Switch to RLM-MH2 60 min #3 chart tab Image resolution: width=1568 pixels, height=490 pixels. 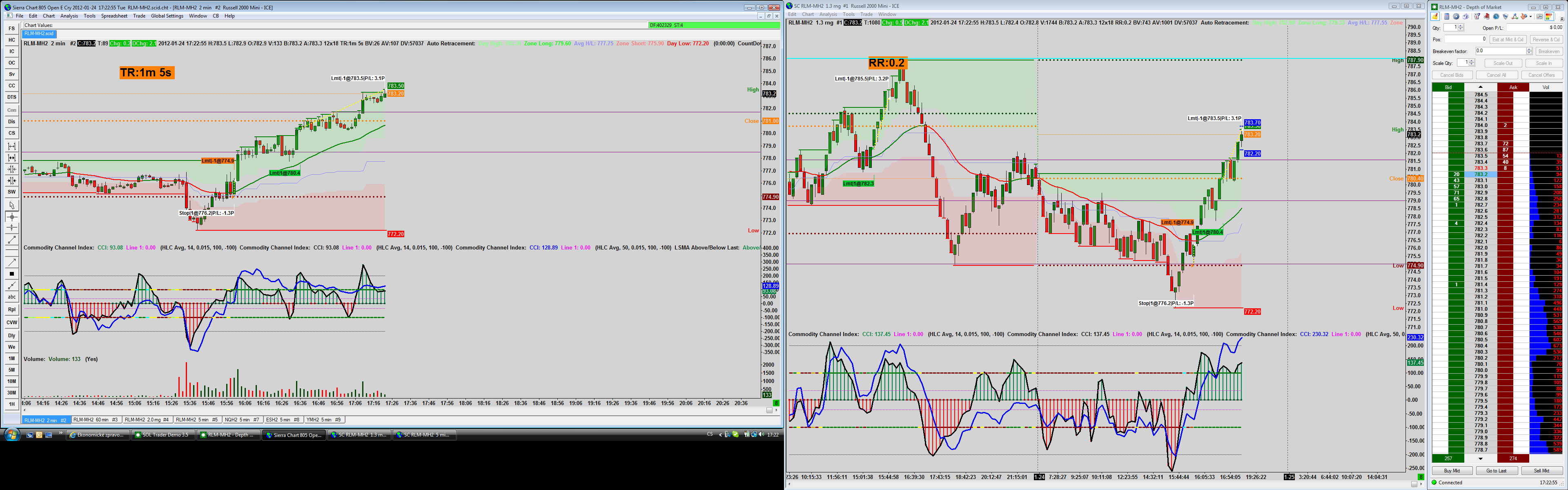point(96,419)
